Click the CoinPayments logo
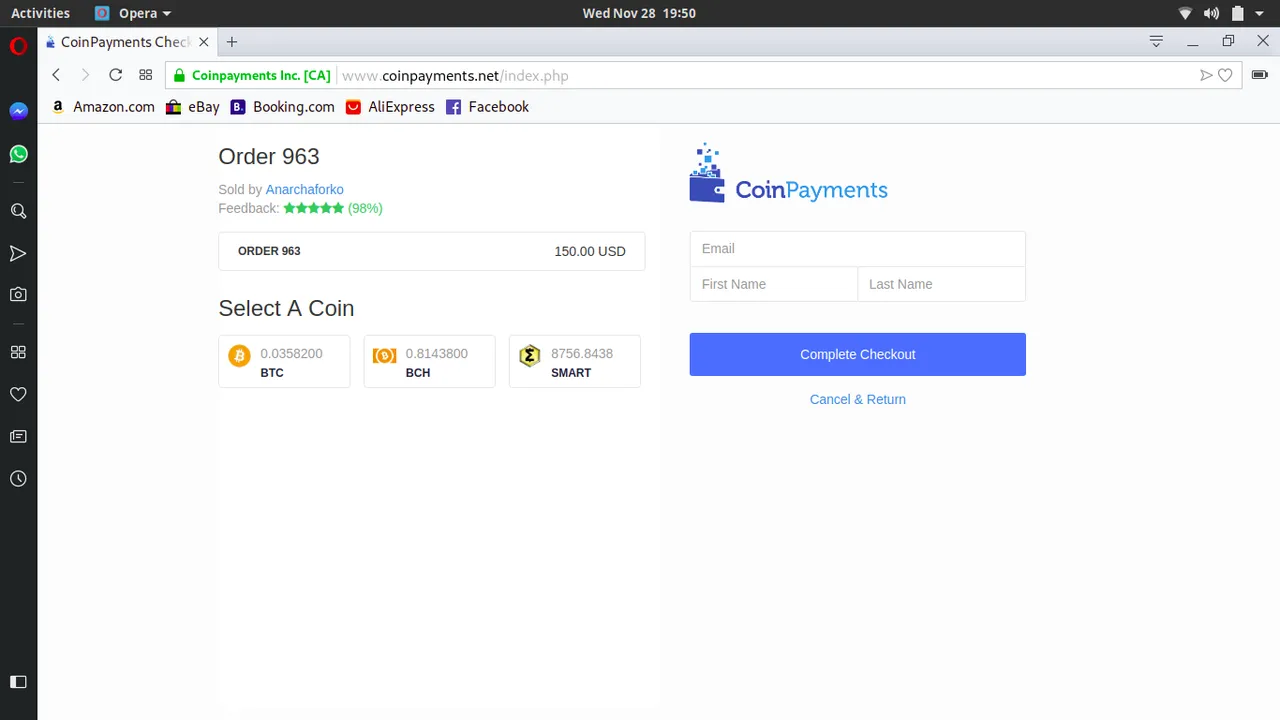The width and height of the screenshot is (1280, 720). click(x=788, y=173)
